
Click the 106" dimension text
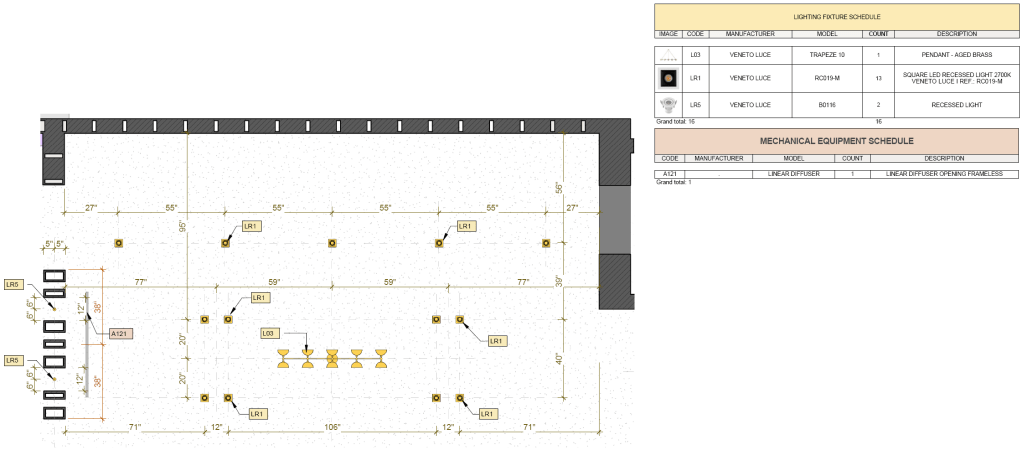(333, 427)
